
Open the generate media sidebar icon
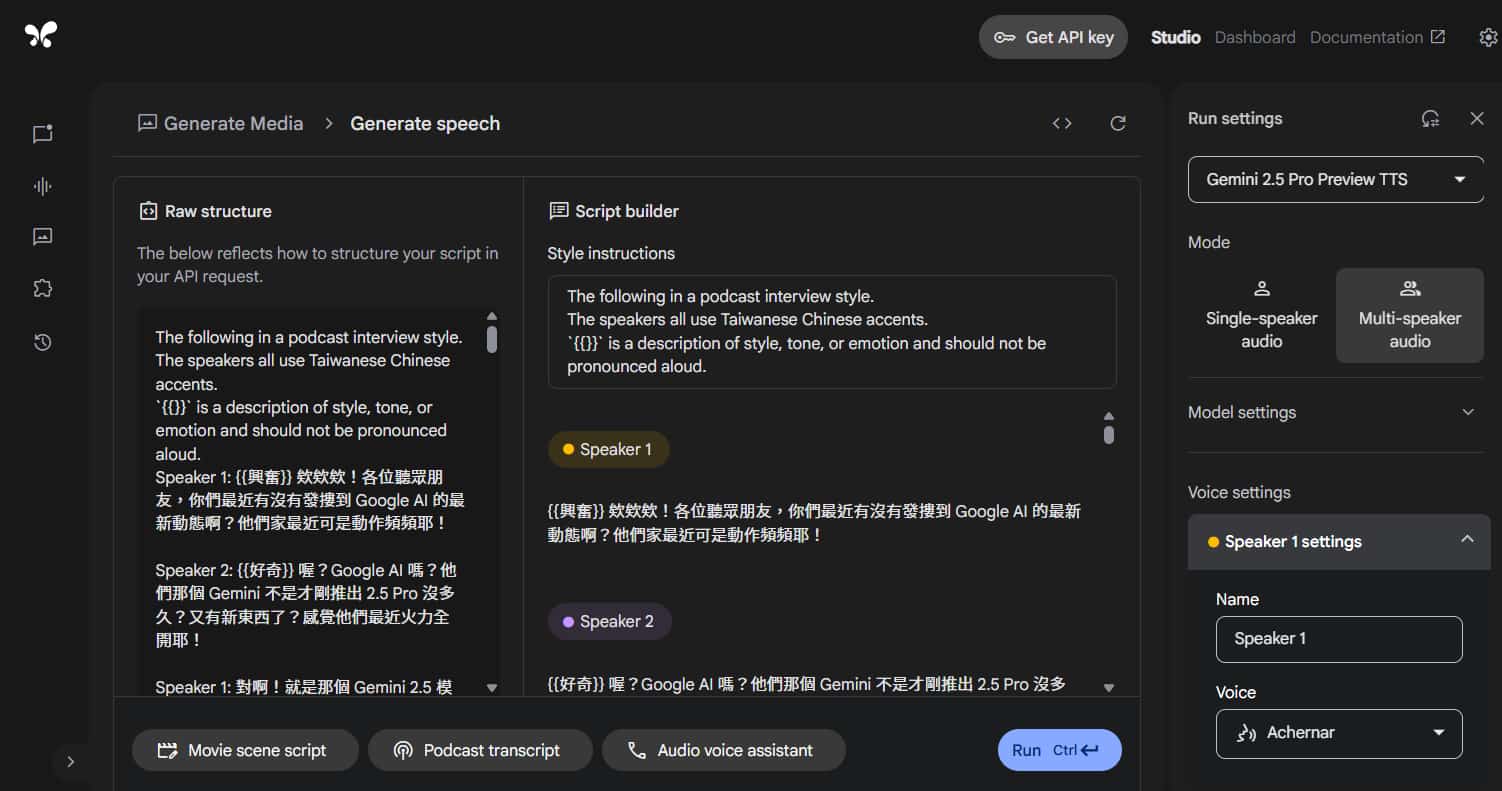coord(42,237)
